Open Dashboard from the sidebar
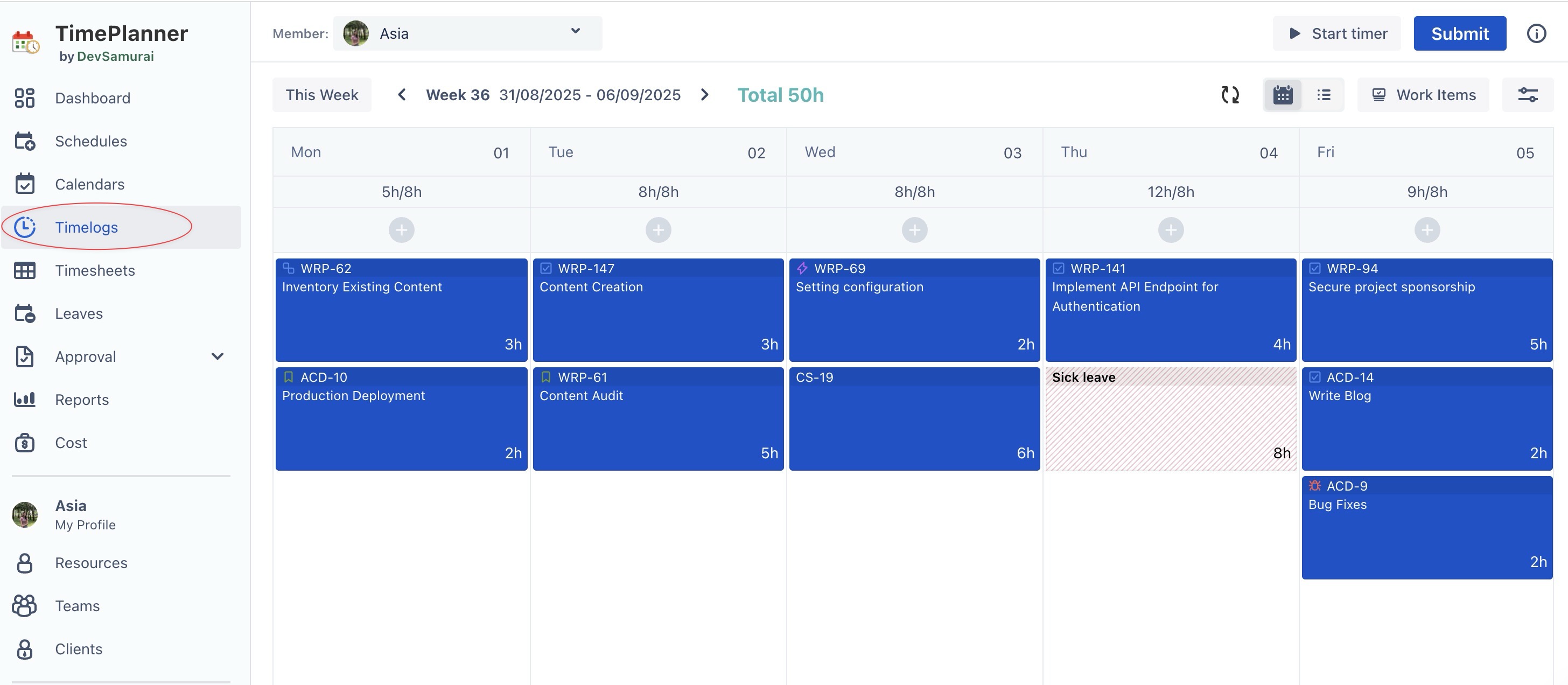Image resolution: width=1568 pixels, height=685 pixels. [93, 98]
